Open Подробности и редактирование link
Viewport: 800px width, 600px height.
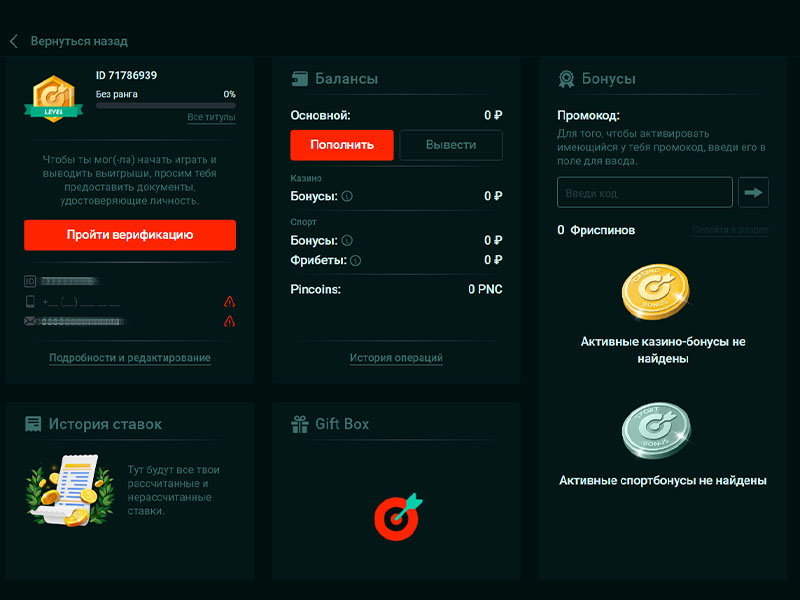point(130,358)
